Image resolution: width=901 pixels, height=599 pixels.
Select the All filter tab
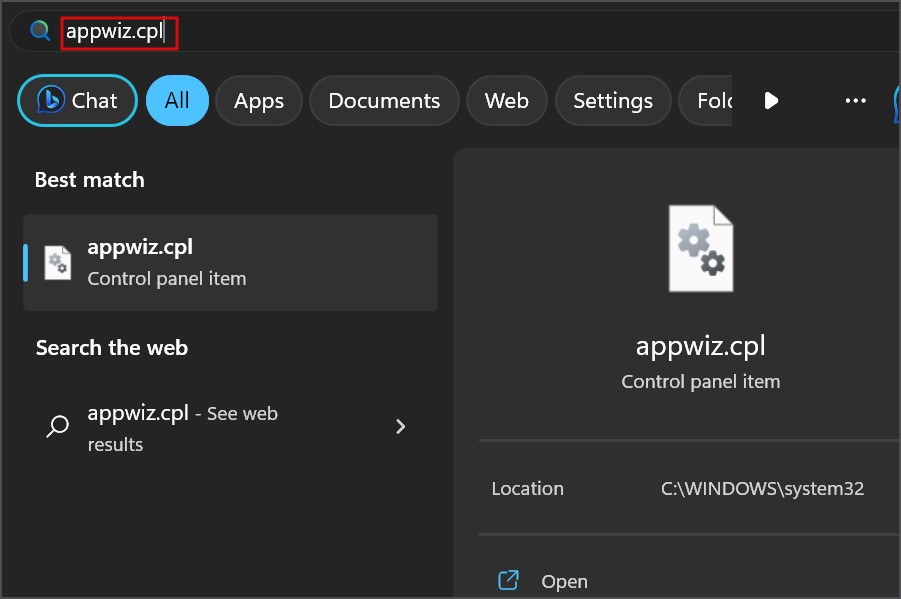click(x=177, y=101)
